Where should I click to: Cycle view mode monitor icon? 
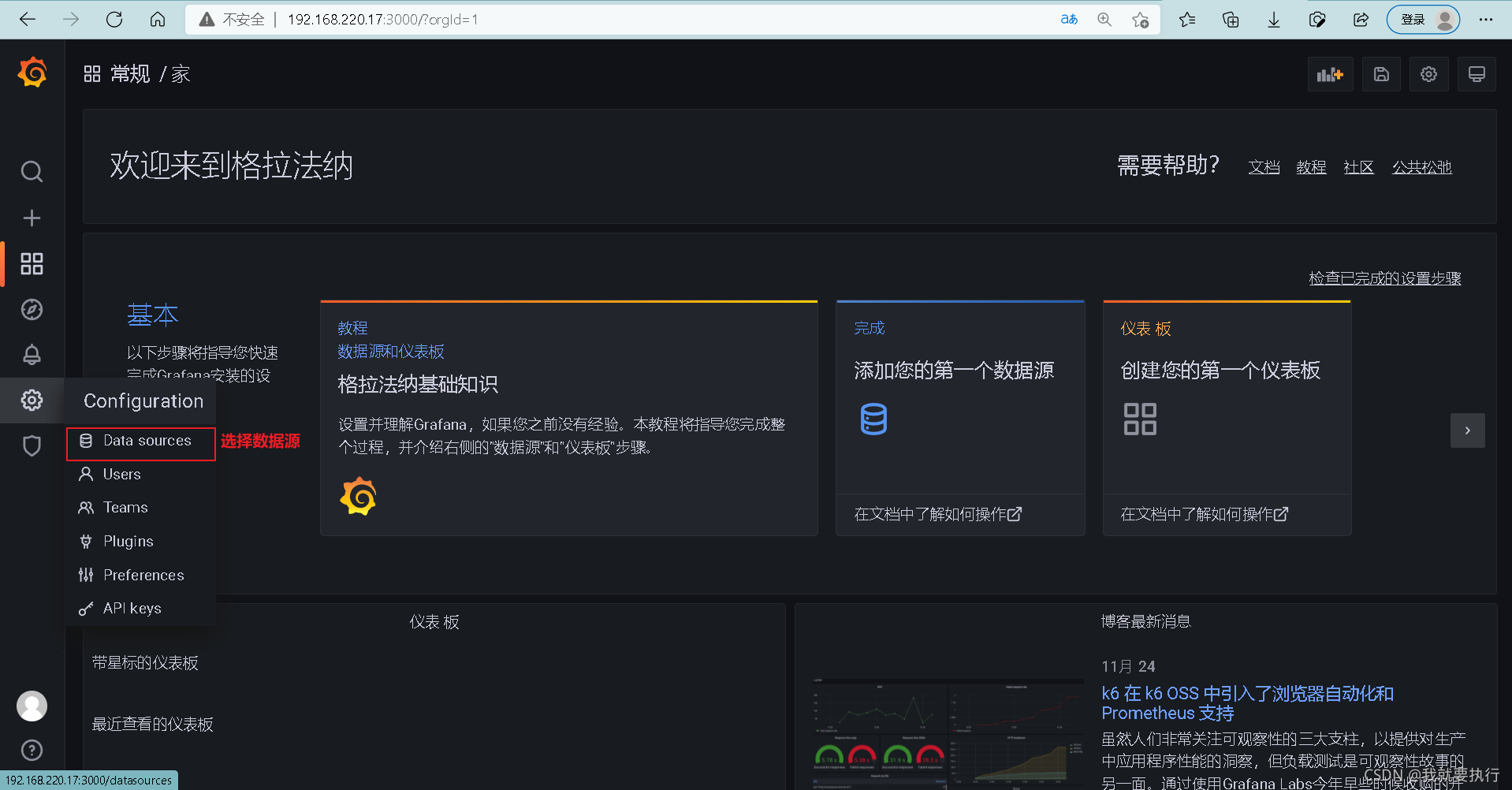(x=1477, y=74)
